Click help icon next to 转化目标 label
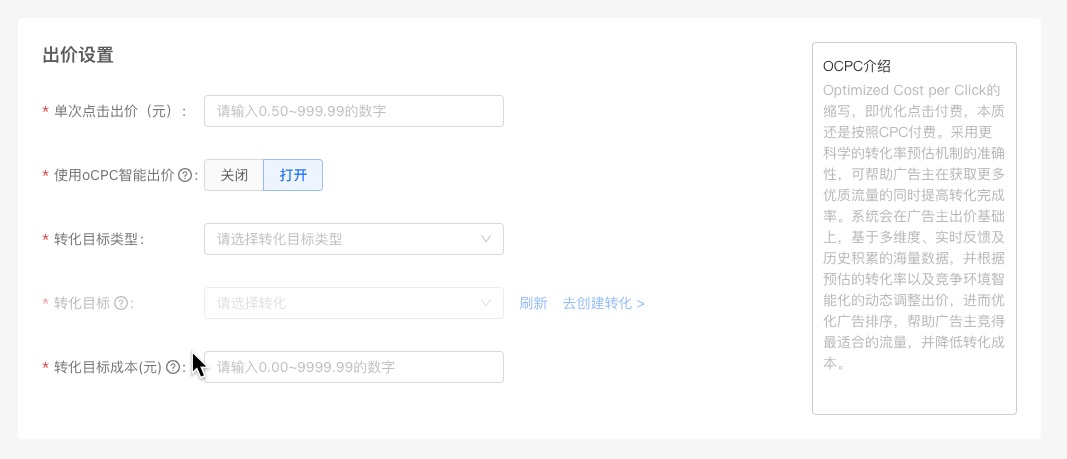The height and width of the screenshot is (459, 1067). (x=121, y=303)
